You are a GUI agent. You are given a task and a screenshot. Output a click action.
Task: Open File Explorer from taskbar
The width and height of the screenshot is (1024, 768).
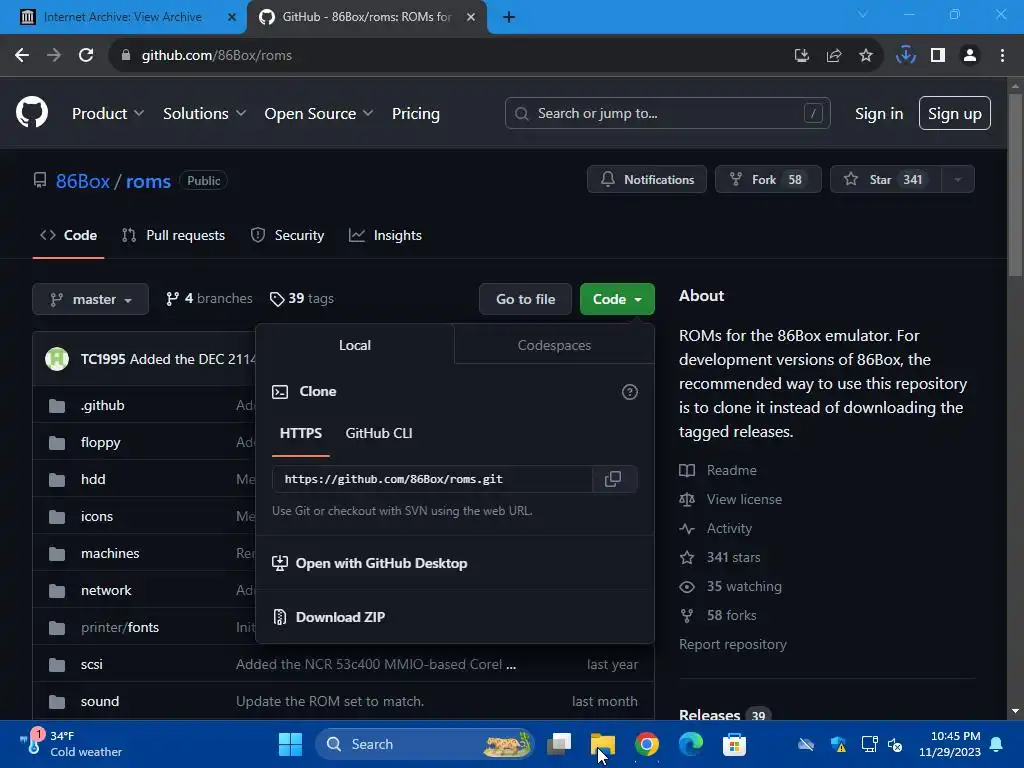click(603, 744)
